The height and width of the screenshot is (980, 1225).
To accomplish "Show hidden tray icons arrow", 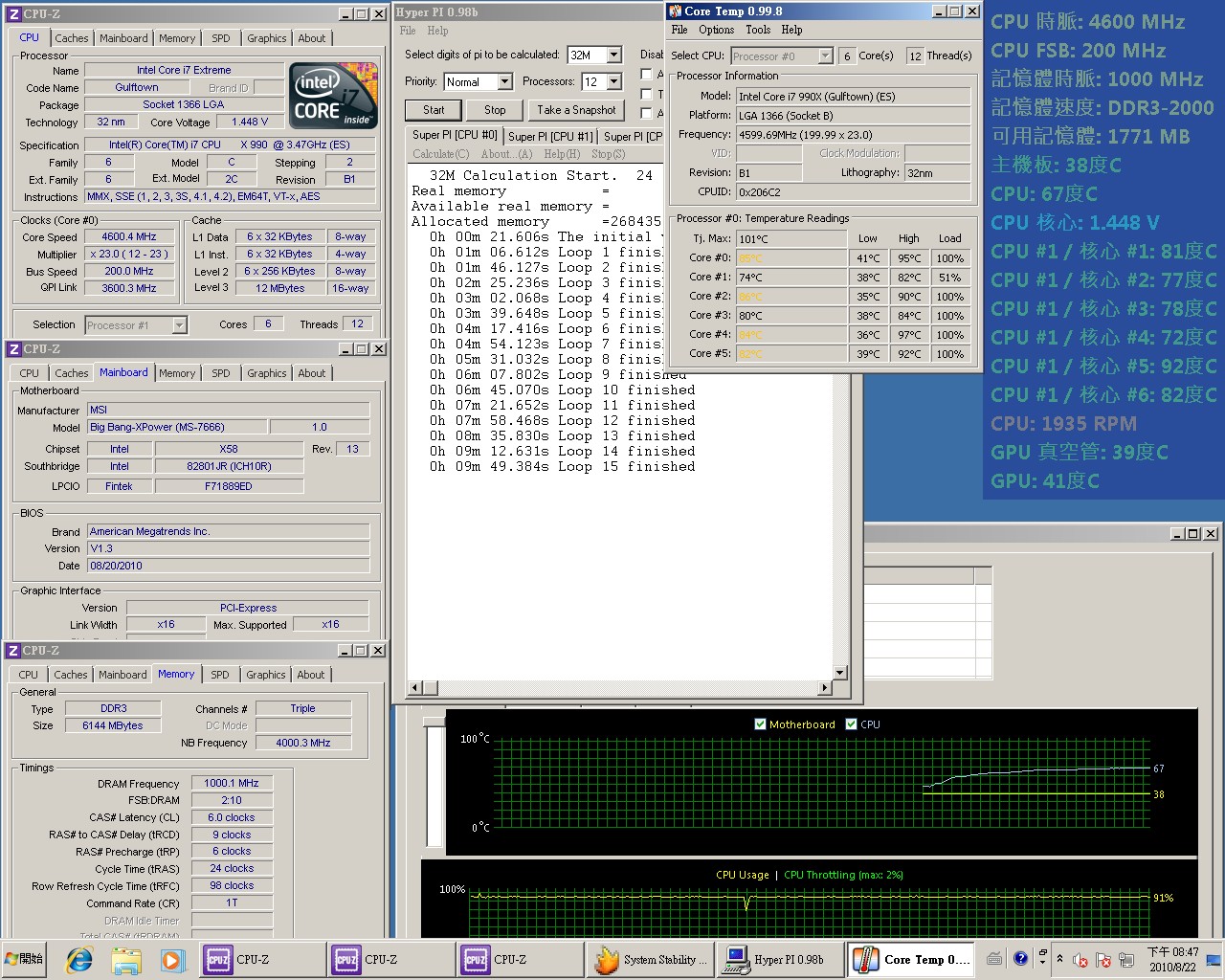I will 1059,958.
